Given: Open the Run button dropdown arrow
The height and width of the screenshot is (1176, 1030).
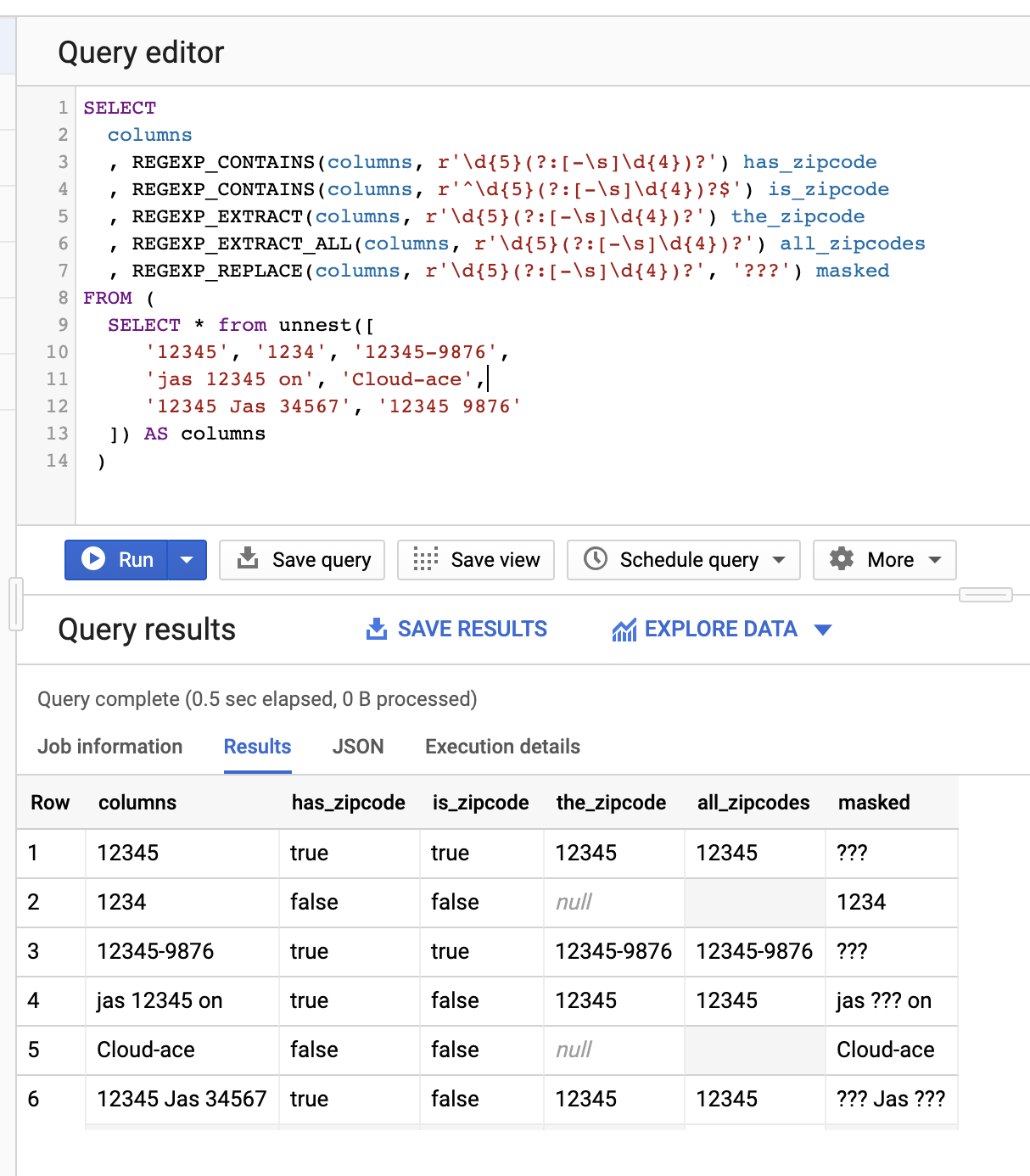Looking at the screenshot, I should [187, 559].
